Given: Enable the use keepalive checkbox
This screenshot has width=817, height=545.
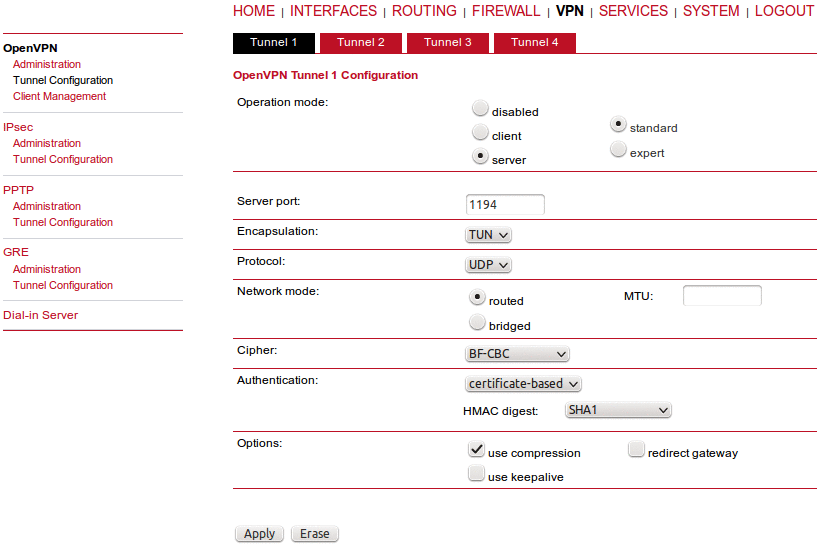Looking at the screenshot, I should click(x=476, y=473).
